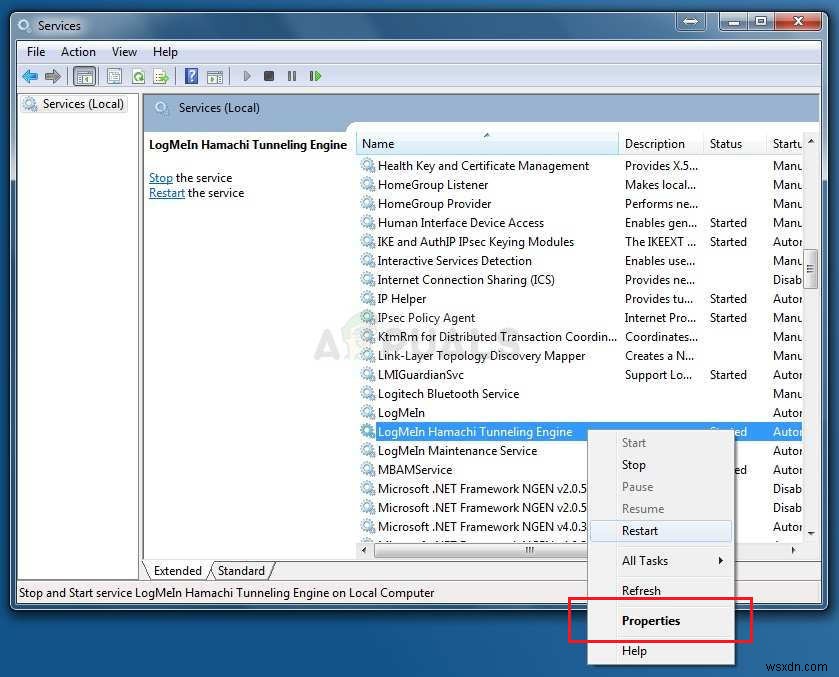839x677 pixels.
Task: Click the stop service square icon
Action: point(269,77)
